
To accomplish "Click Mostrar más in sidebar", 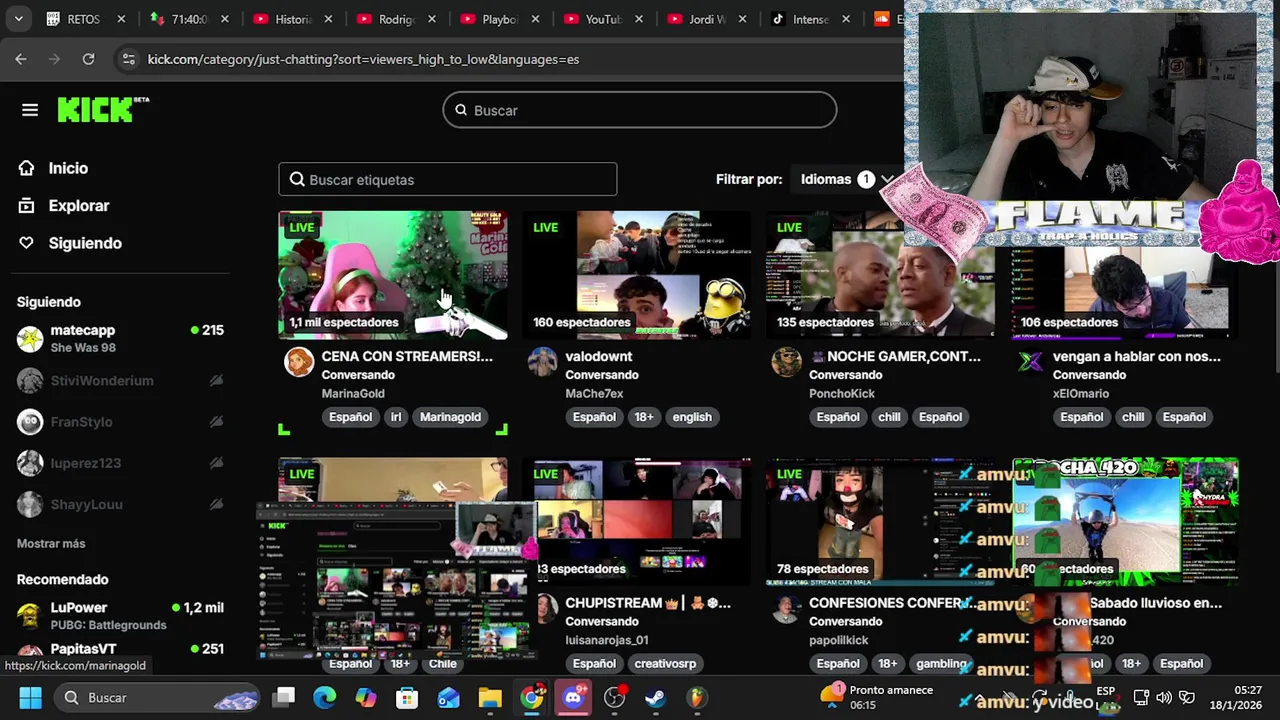I will pyautogui.click(x=51, y=544).
